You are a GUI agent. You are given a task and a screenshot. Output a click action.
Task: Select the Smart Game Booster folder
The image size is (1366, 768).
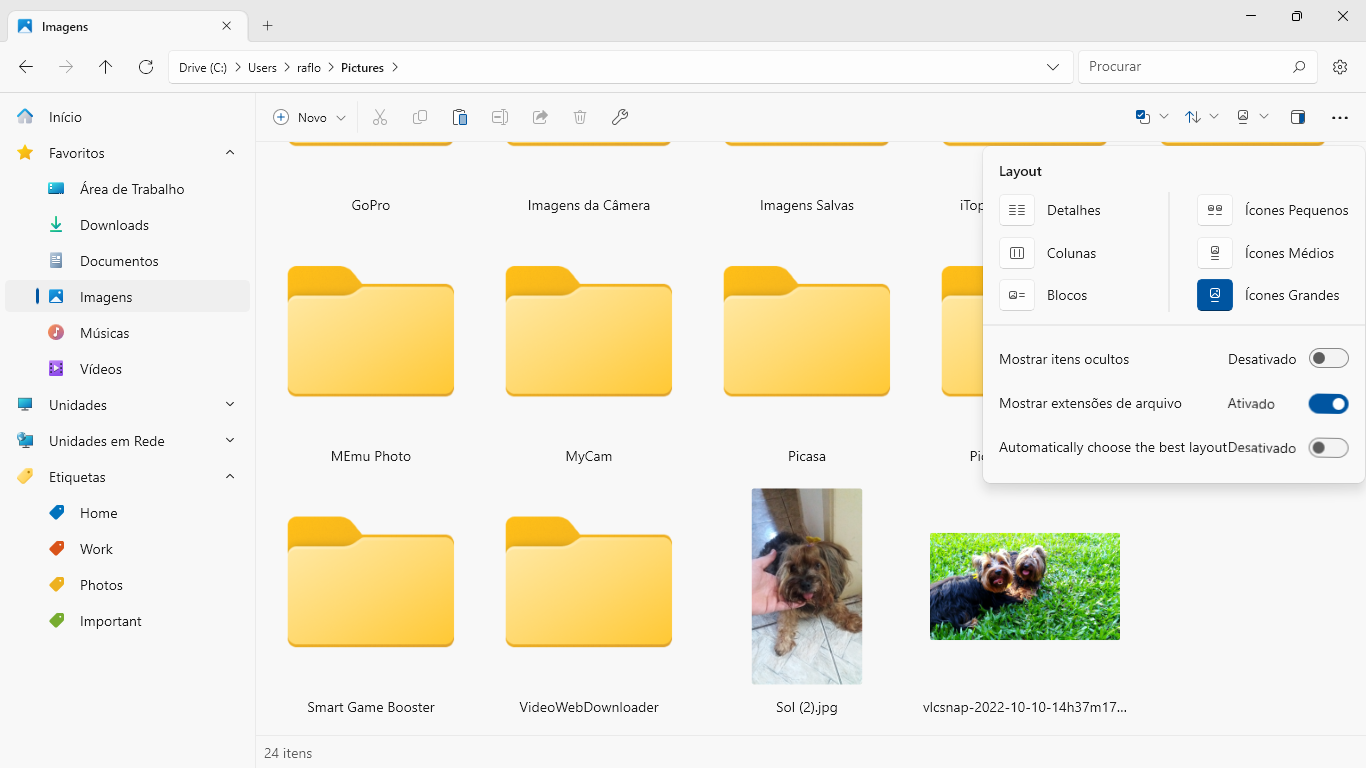[x=371, y=583]
